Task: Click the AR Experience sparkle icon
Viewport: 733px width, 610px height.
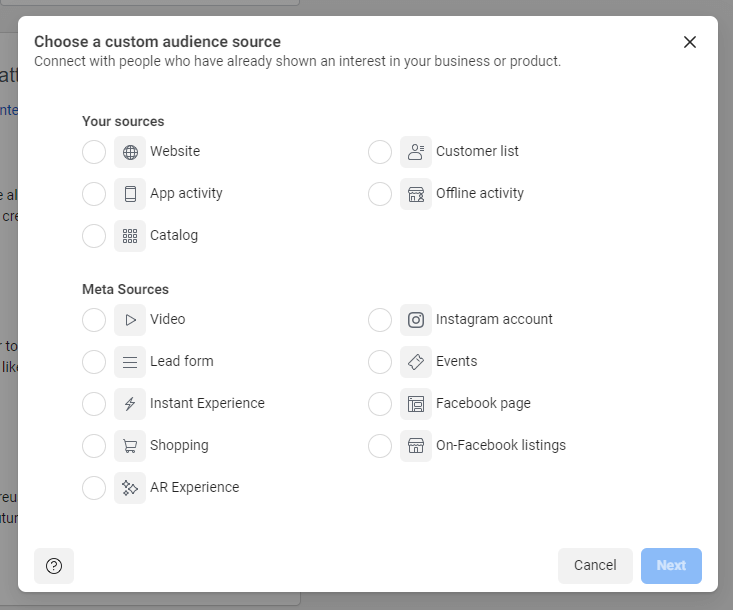Action: pyautogui.click(x=130, y=488)
